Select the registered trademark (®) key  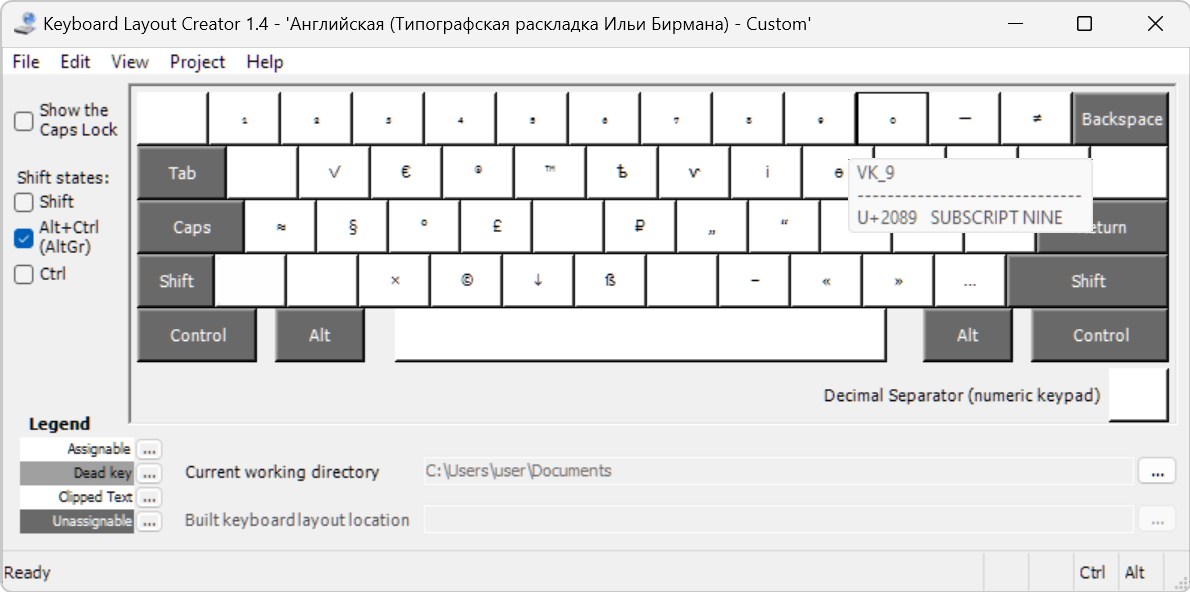click(478, 173)
